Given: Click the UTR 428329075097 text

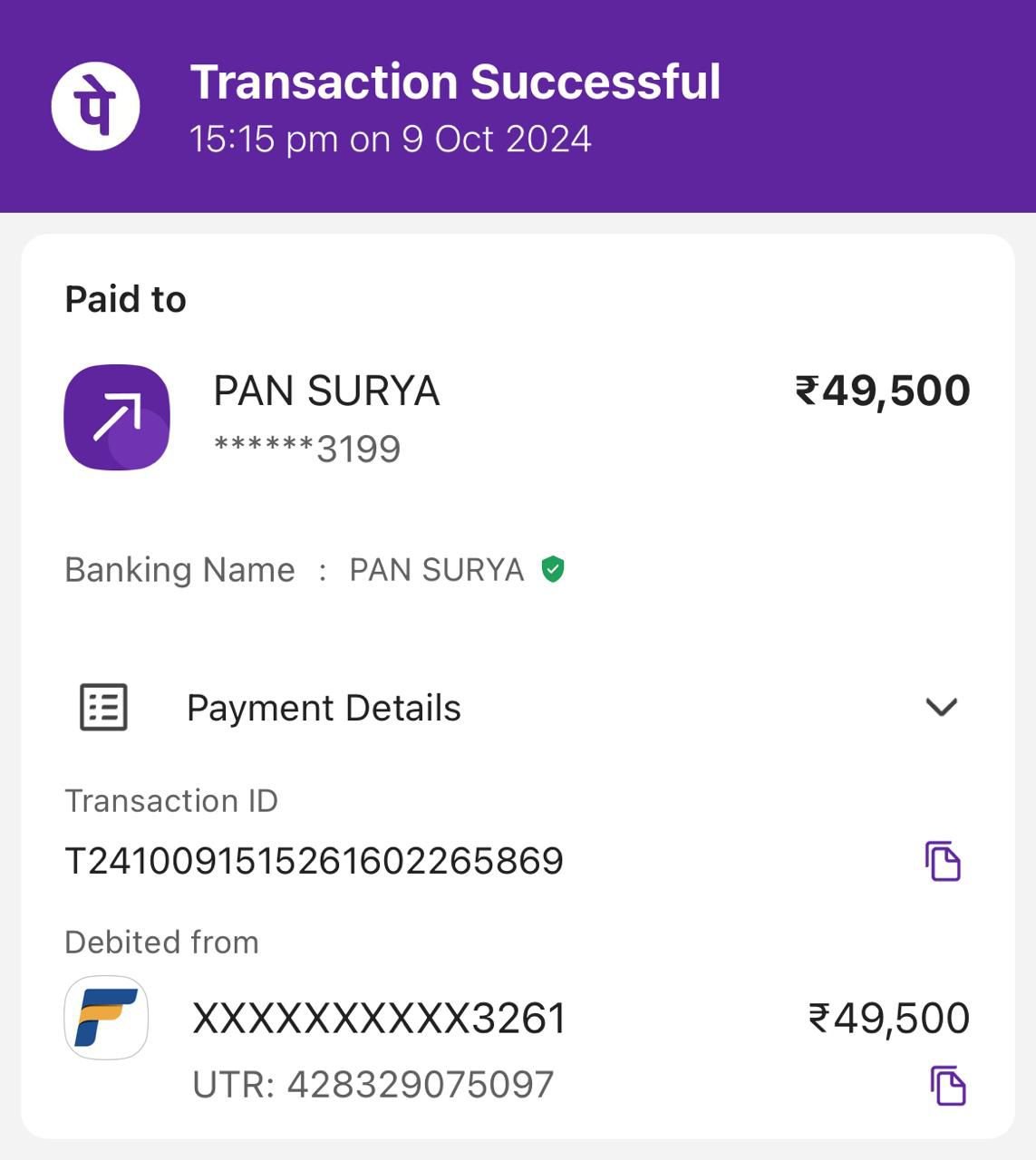Looking at the screenshot, I should (x=373, y=1085).
